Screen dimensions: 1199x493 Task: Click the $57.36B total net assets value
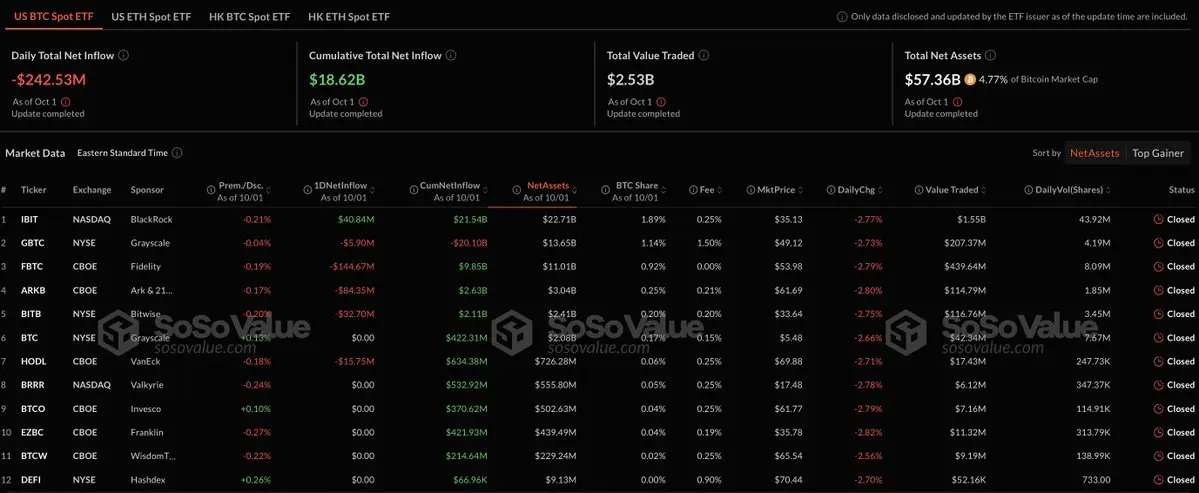point(932,79)
